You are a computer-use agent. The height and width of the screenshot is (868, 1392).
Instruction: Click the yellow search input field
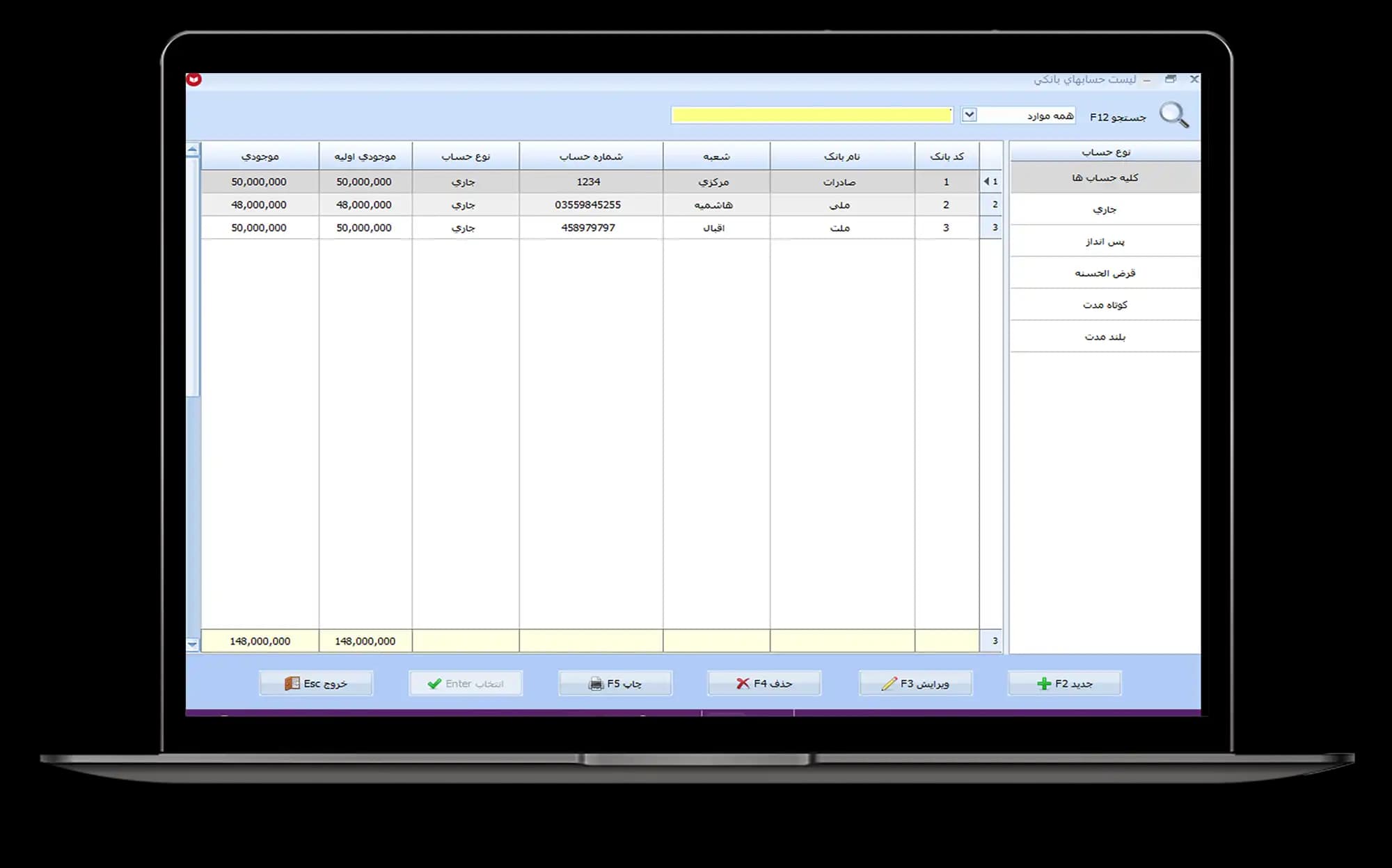812,115
